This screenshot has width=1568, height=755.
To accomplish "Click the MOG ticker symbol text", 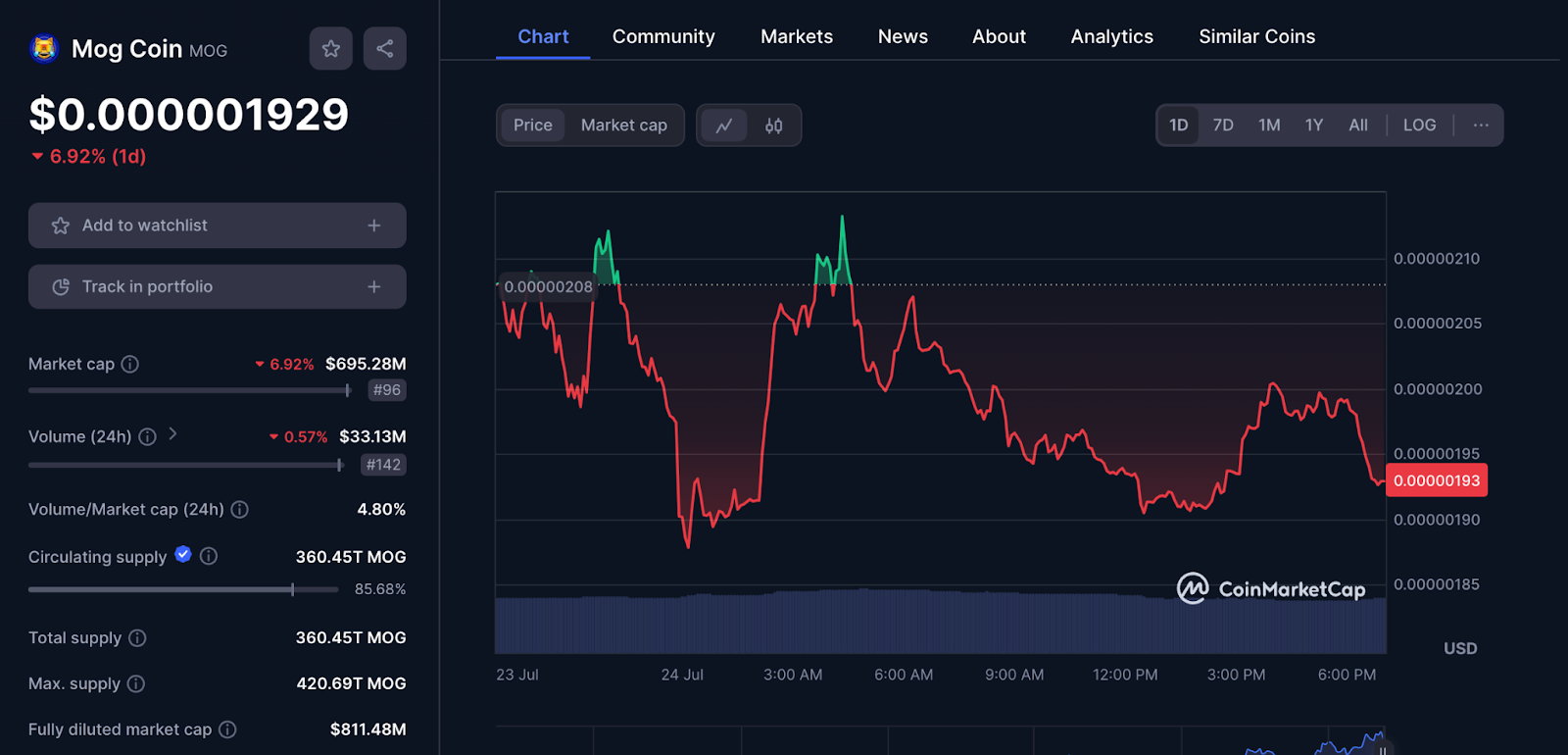I will [x=208, y=51].
